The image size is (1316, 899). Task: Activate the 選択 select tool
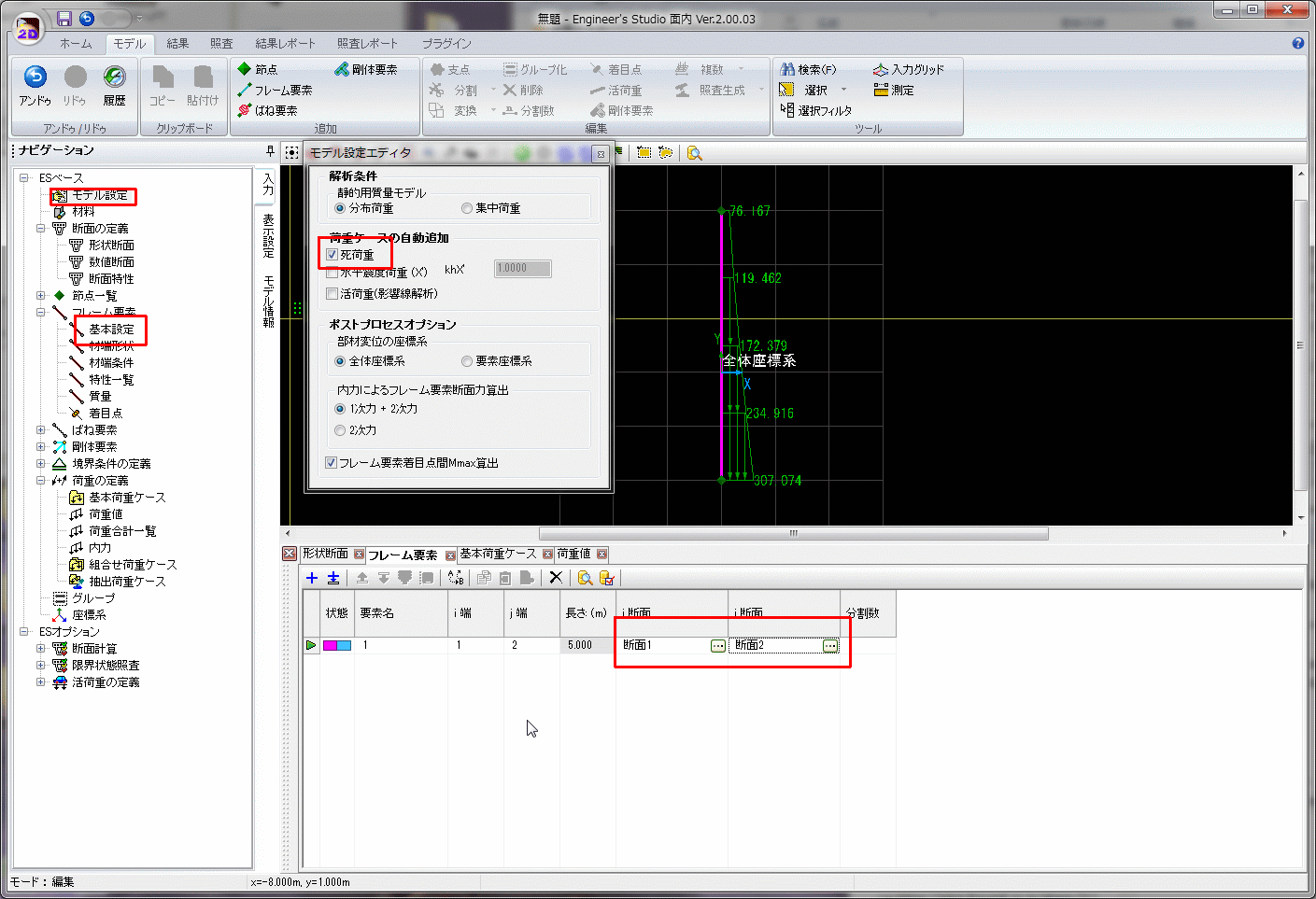click(804, 90)
